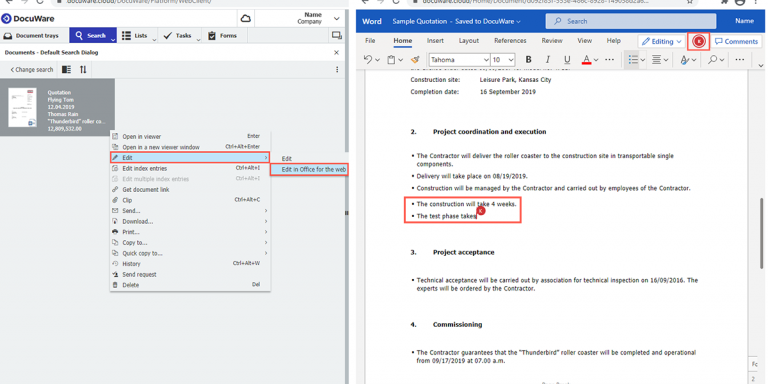Switch to the Review ribbon tab
Screen dimensions: 768x384
click(552, 41)
